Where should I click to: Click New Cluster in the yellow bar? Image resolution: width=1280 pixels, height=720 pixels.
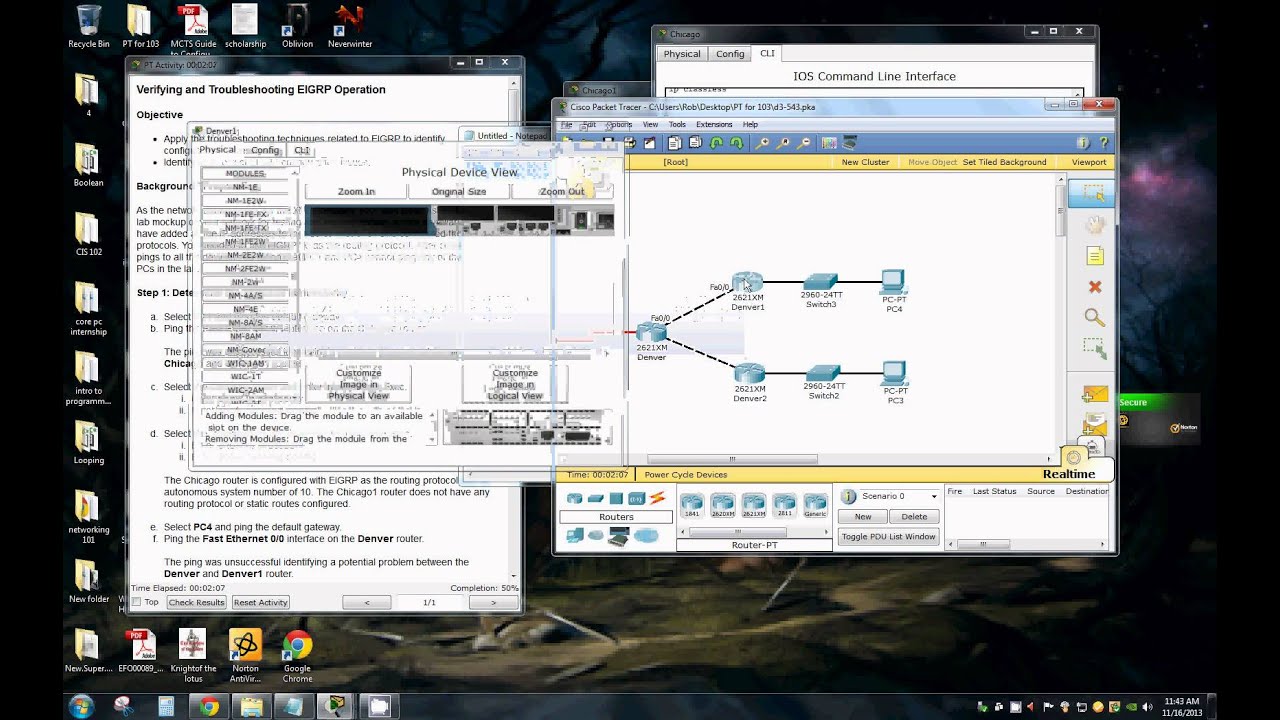click(x=865, y=162)
